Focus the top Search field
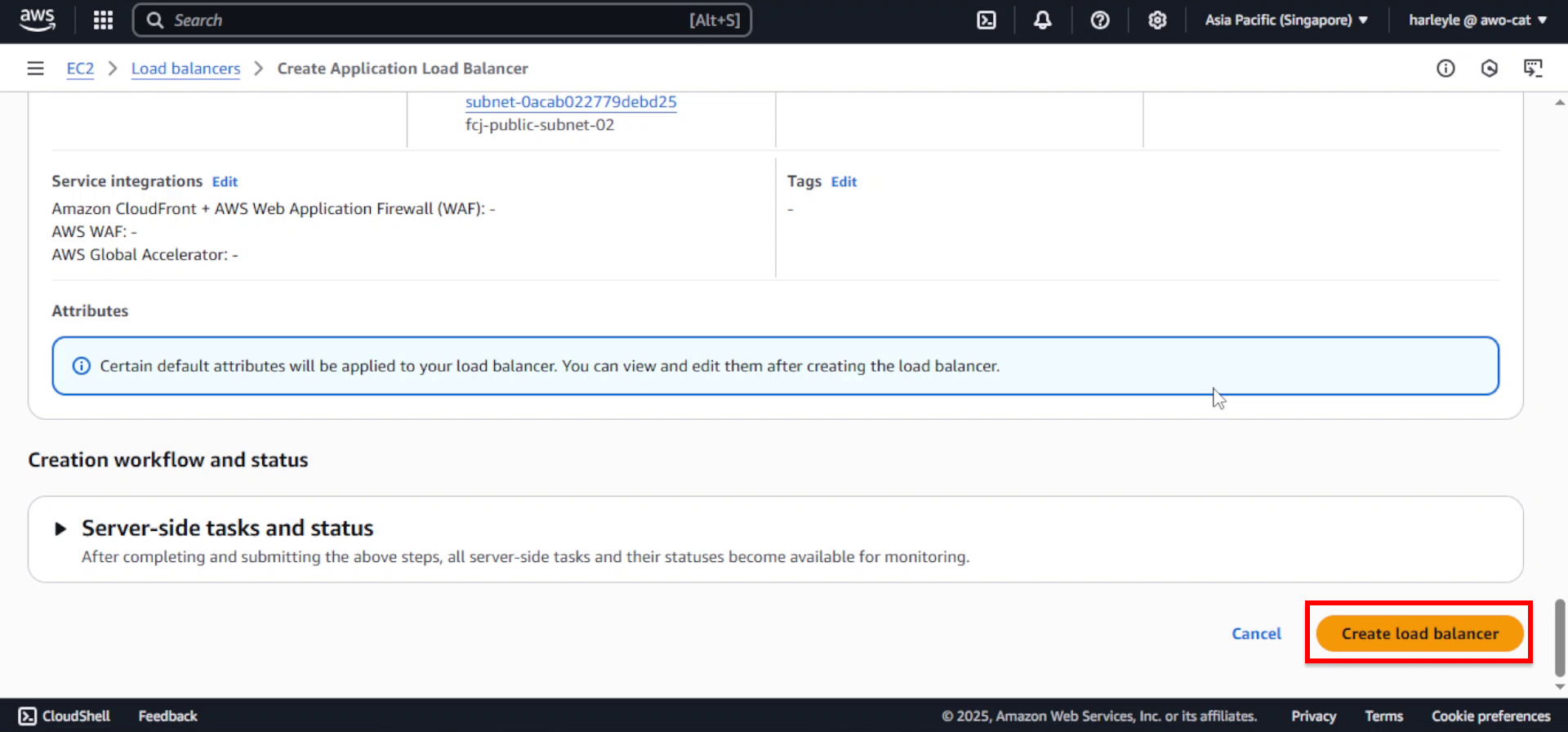The height and width of the screenshot is (732, 1568). pyautogui.click(x=442, y=20)
